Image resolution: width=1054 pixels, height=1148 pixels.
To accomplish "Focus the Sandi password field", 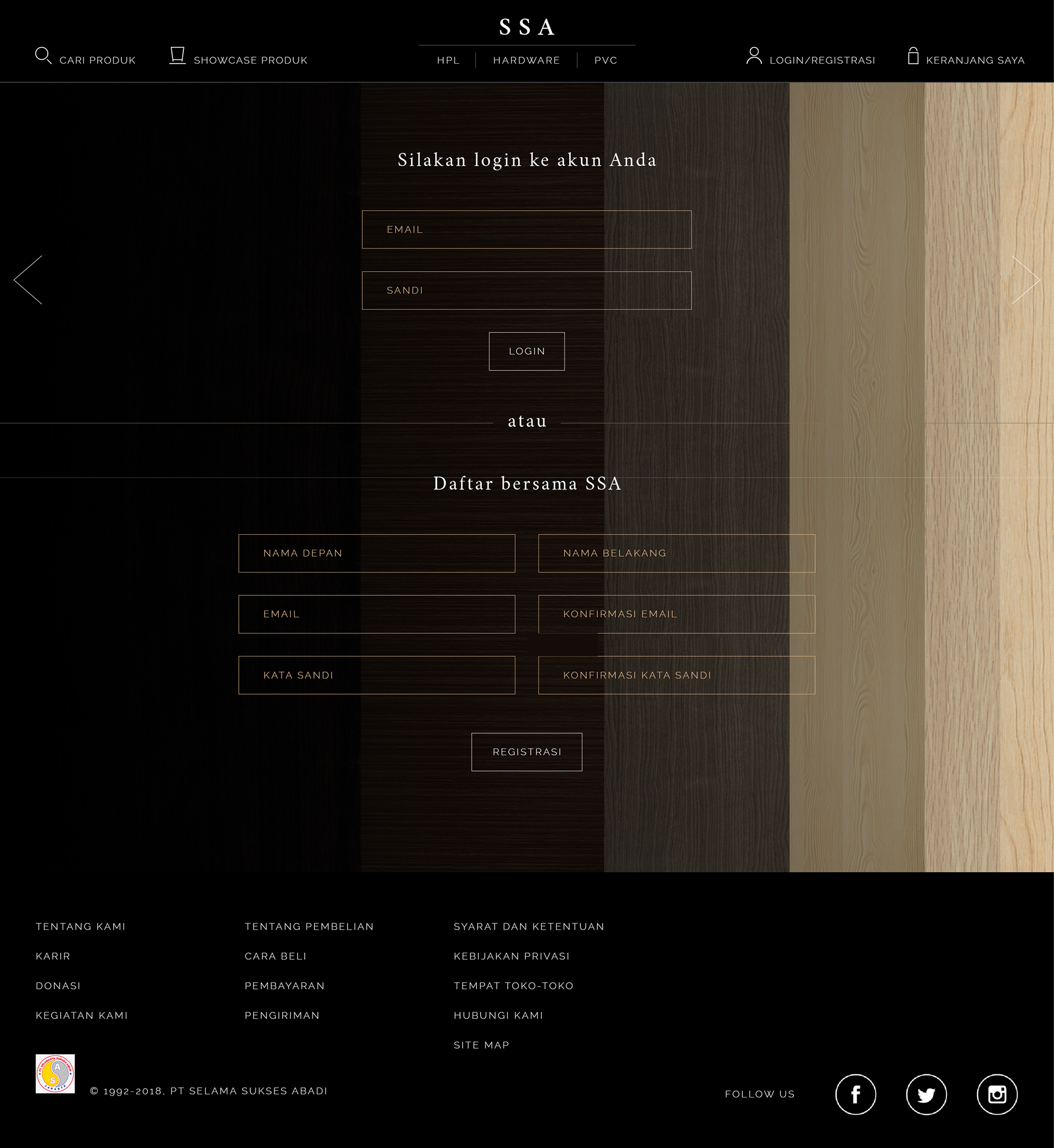I will 526,290.
